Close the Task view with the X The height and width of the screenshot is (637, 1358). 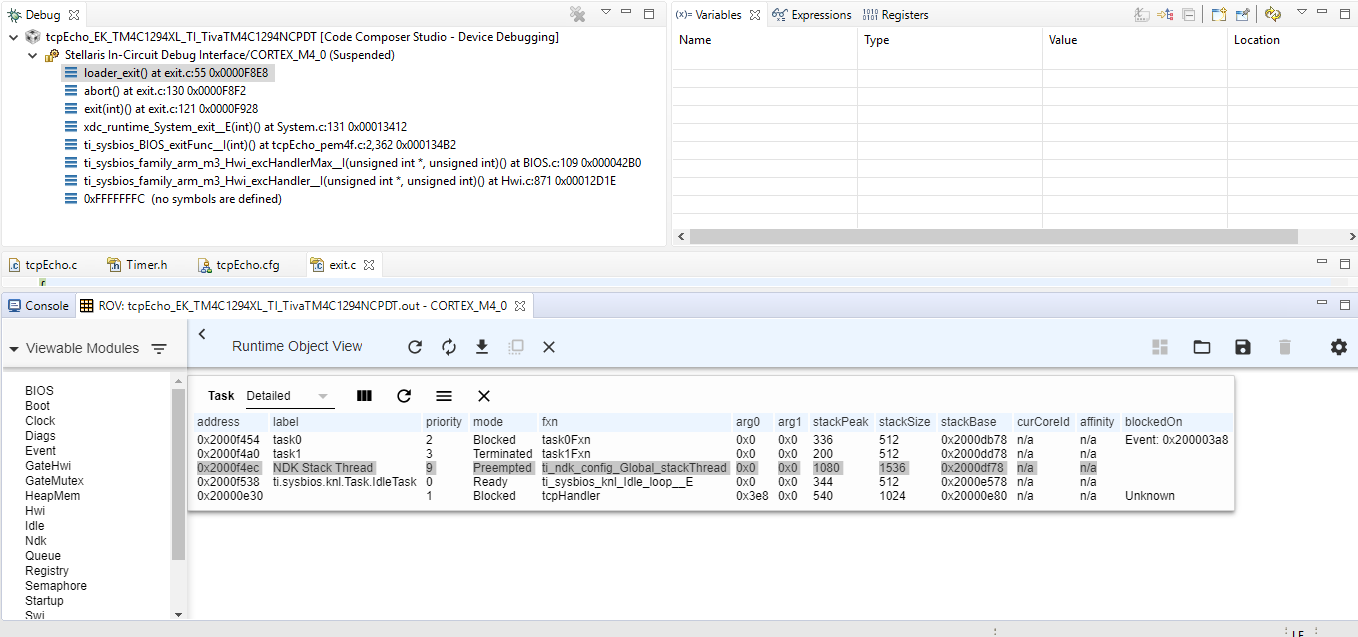(x=484, y=396)
